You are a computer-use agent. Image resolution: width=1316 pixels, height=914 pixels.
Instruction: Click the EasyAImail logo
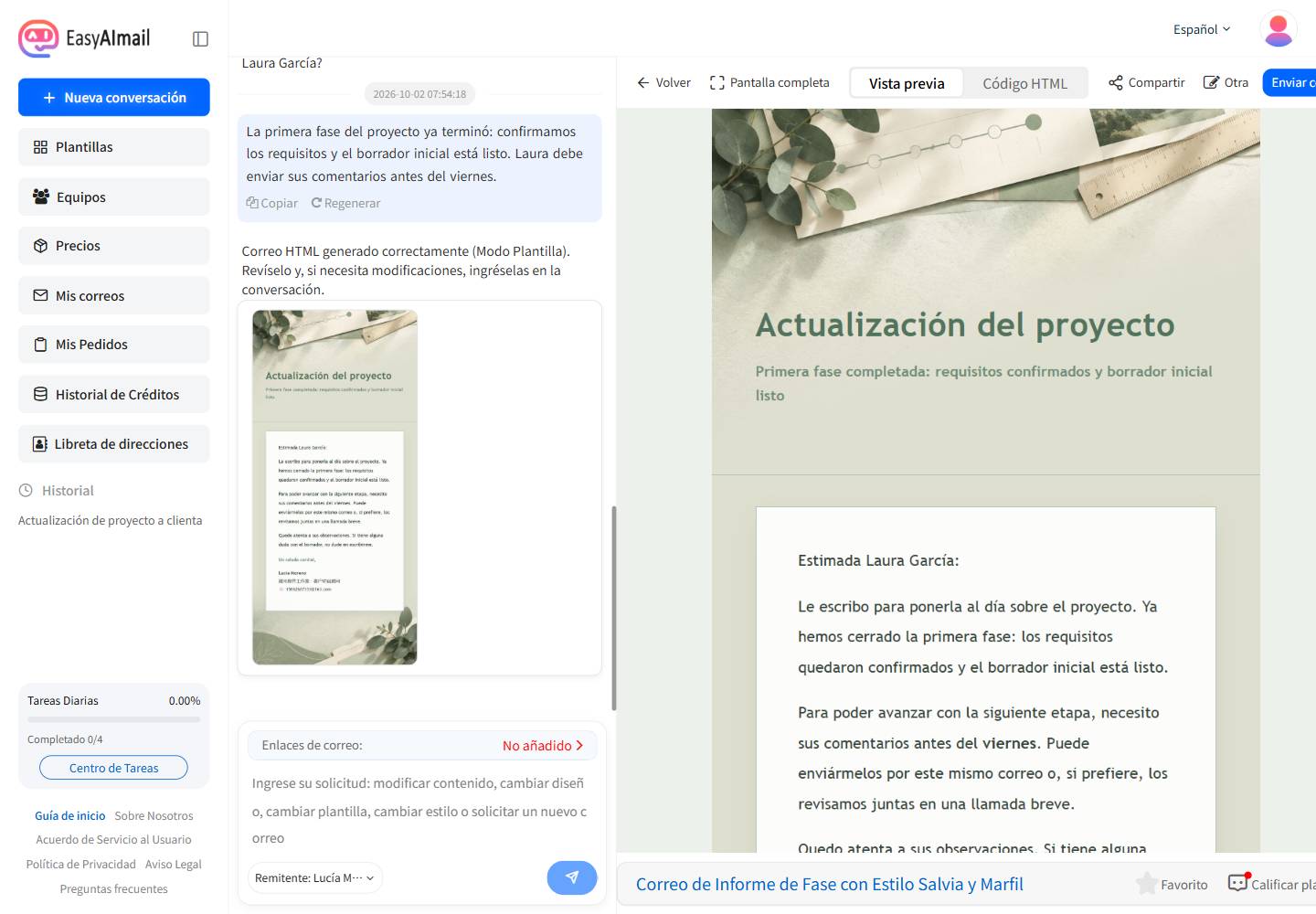pyautogui.click(x=84, y=38)
